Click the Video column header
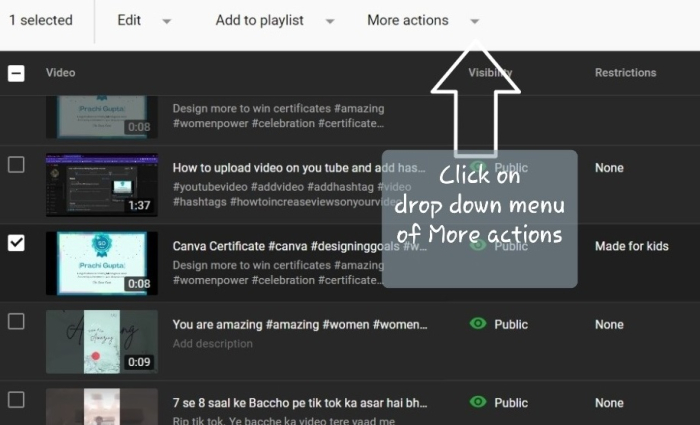 (60, 73)
